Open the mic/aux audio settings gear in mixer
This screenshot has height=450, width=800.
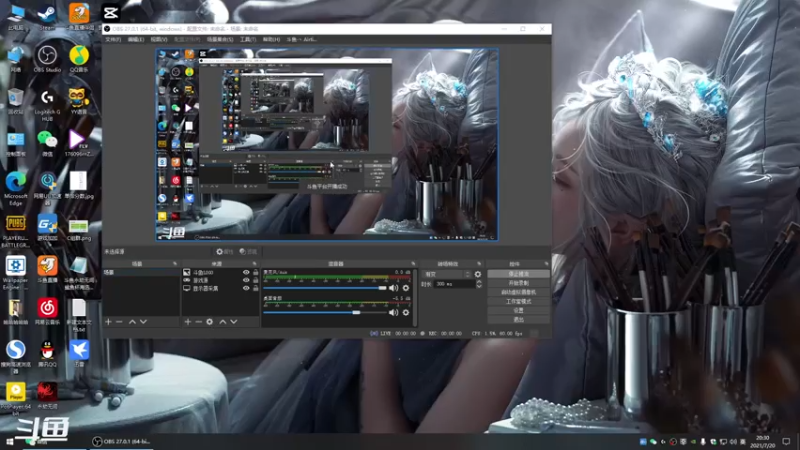[x=406, y=288]
